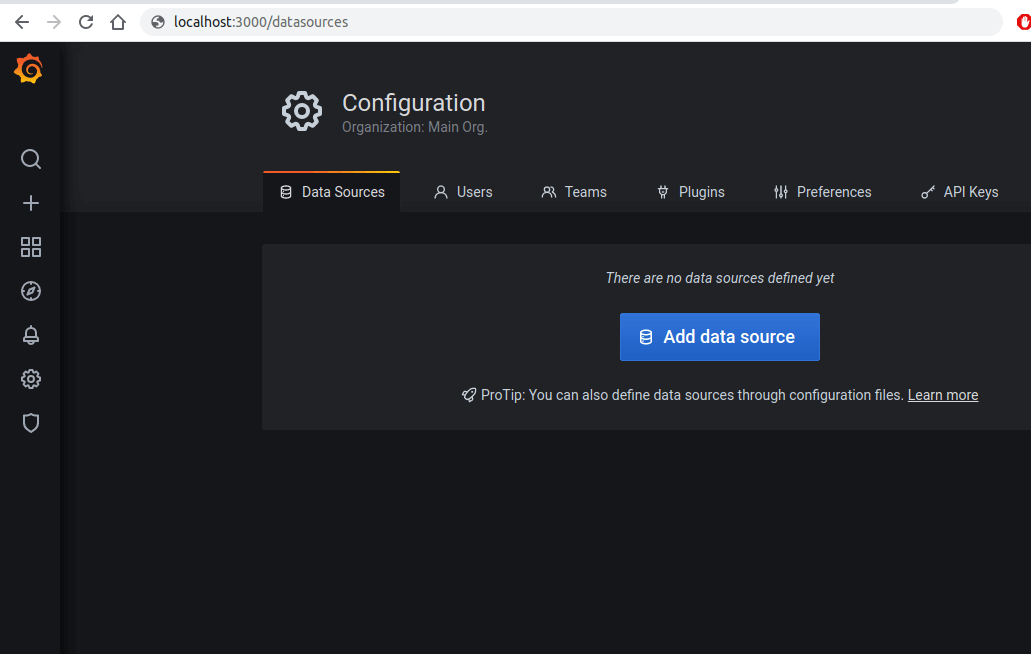Open the Alerting bell icon
1031x654 pixels.
(x=31, y=335)
